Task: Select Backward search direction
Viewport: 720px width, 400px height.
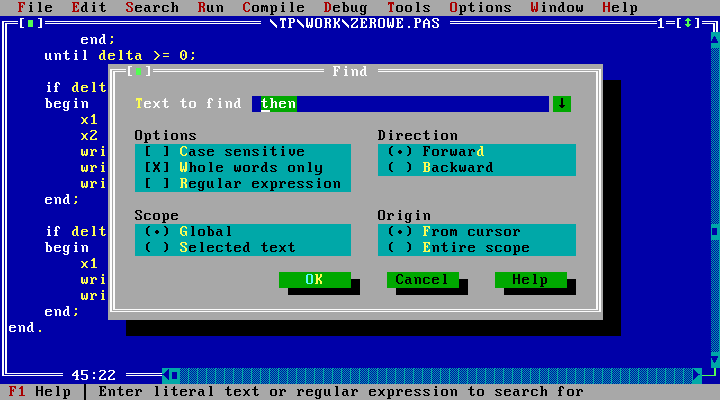Action: [x=400, y=168]
